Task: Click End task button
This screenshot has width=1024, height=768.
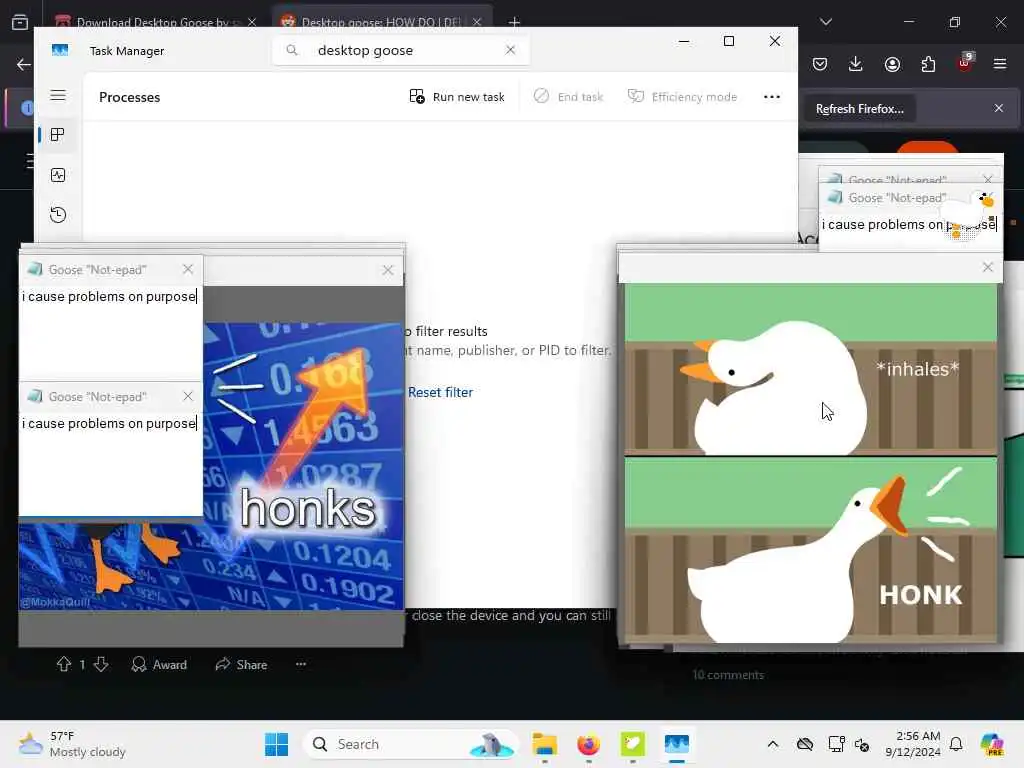Action: pos(568,97)
